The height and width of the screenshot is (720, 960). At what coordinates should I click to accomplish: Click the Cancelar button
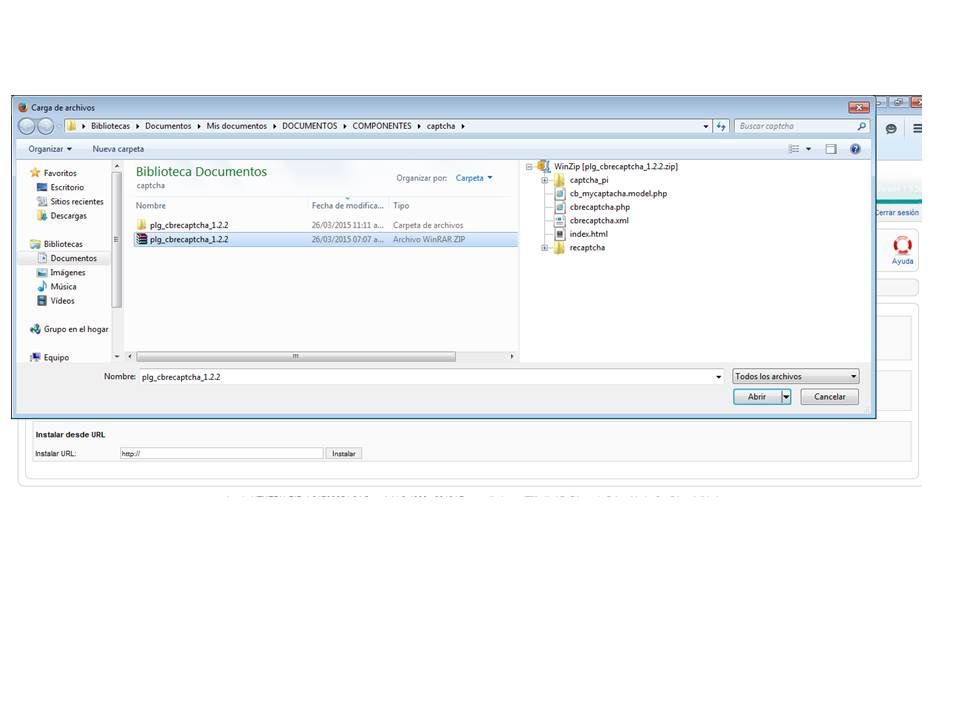point(830,397)
